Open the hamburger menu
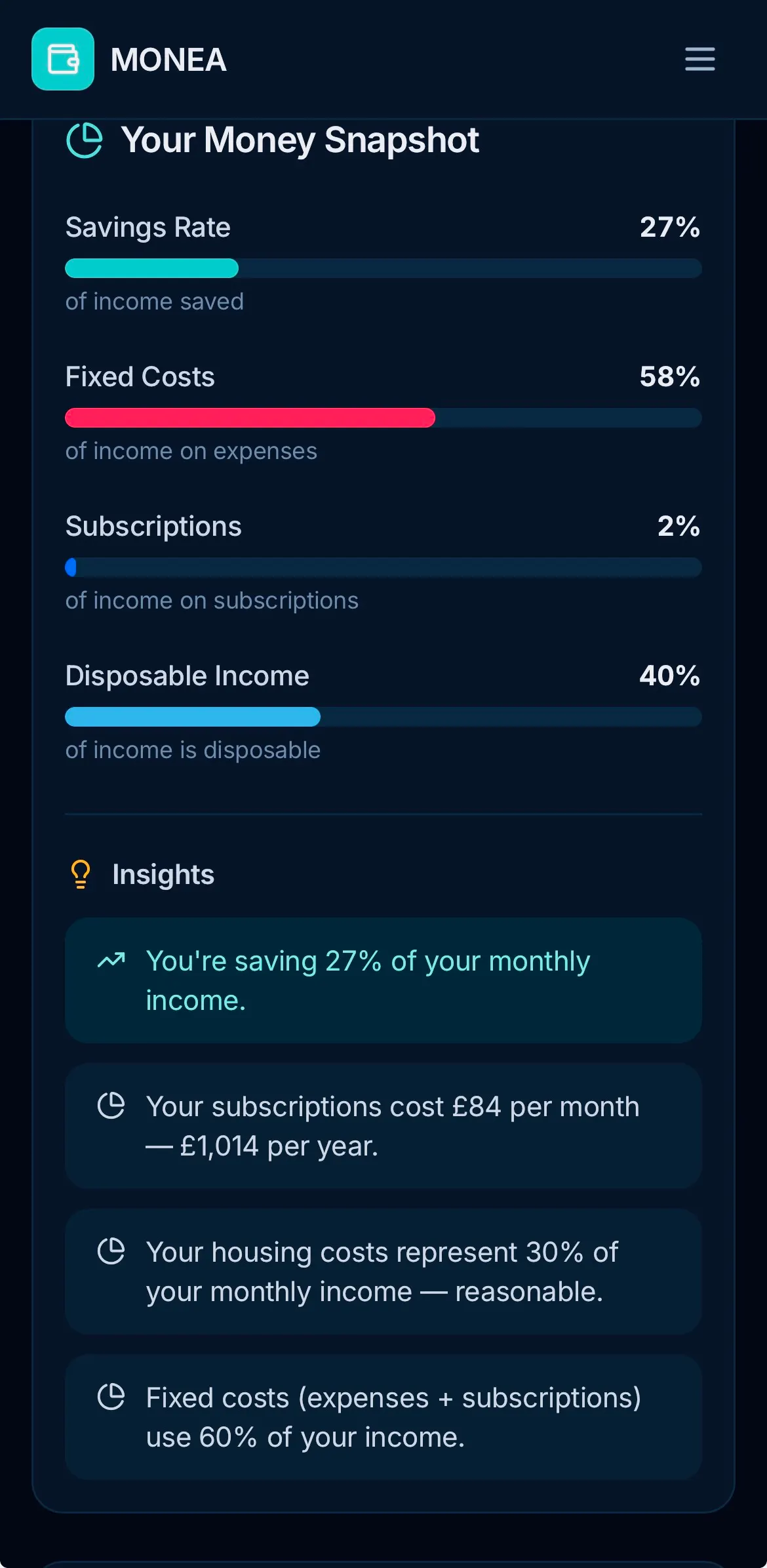The height and width of the screenshot is (1568, 767). (699, 59)
